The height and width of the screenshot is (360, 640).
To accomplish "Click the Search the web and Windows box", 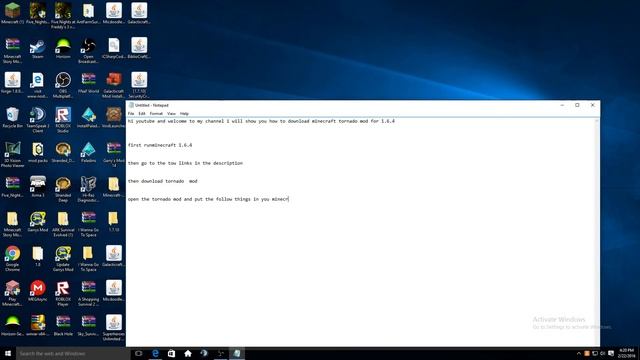I will (x=73, y=353).
